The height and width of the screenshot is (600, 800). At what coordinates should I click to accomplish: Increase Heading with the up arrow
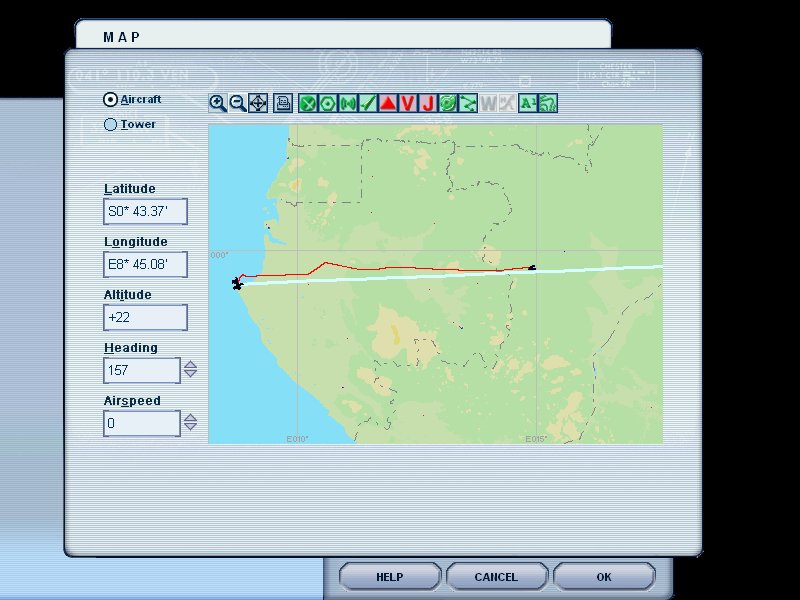pos(190,364)
